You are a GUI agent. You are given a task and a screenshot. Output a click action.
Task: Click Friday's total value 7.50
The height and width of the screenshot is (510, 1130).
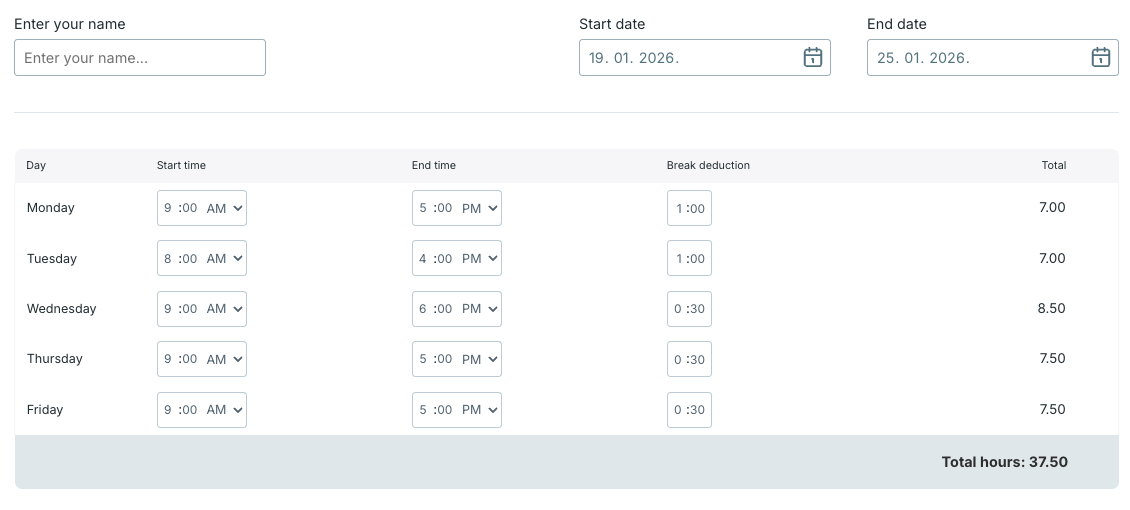pos(1052,409)
